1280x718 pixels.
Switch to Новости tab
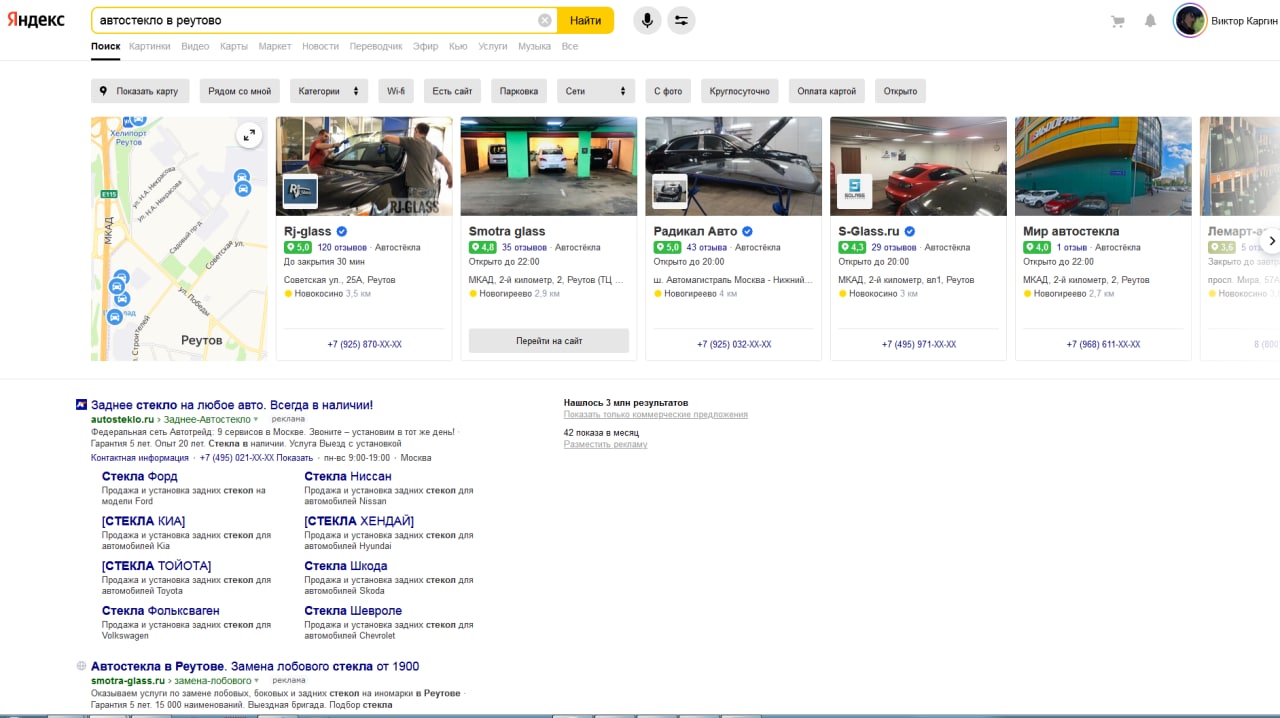point(320,46)
